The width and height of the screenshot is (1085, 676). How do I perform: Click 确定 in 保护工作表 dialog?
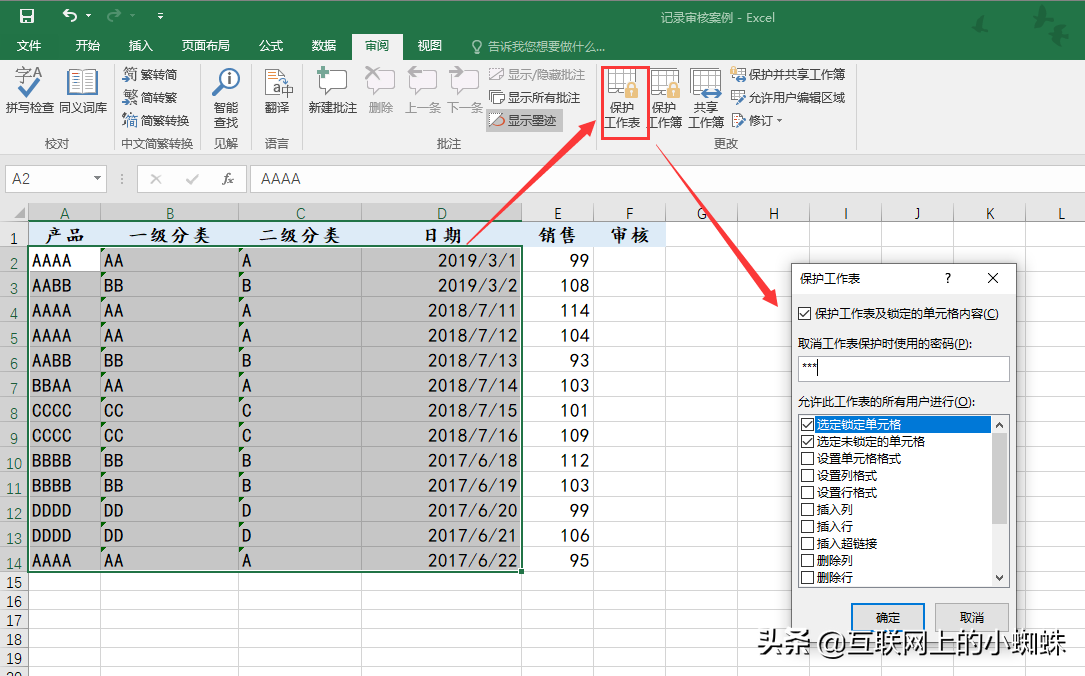tap(888, 617)
